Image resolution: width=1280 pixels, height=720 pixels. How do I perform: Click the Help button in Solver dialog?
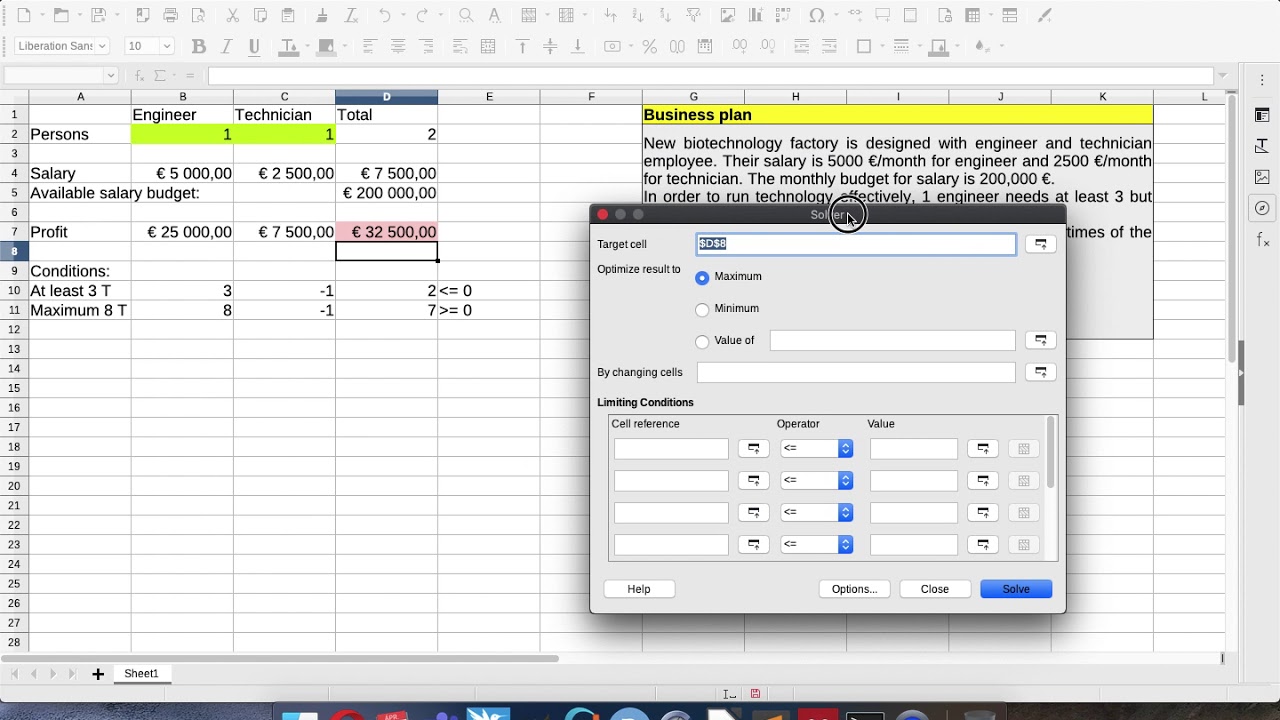point(639,589)
